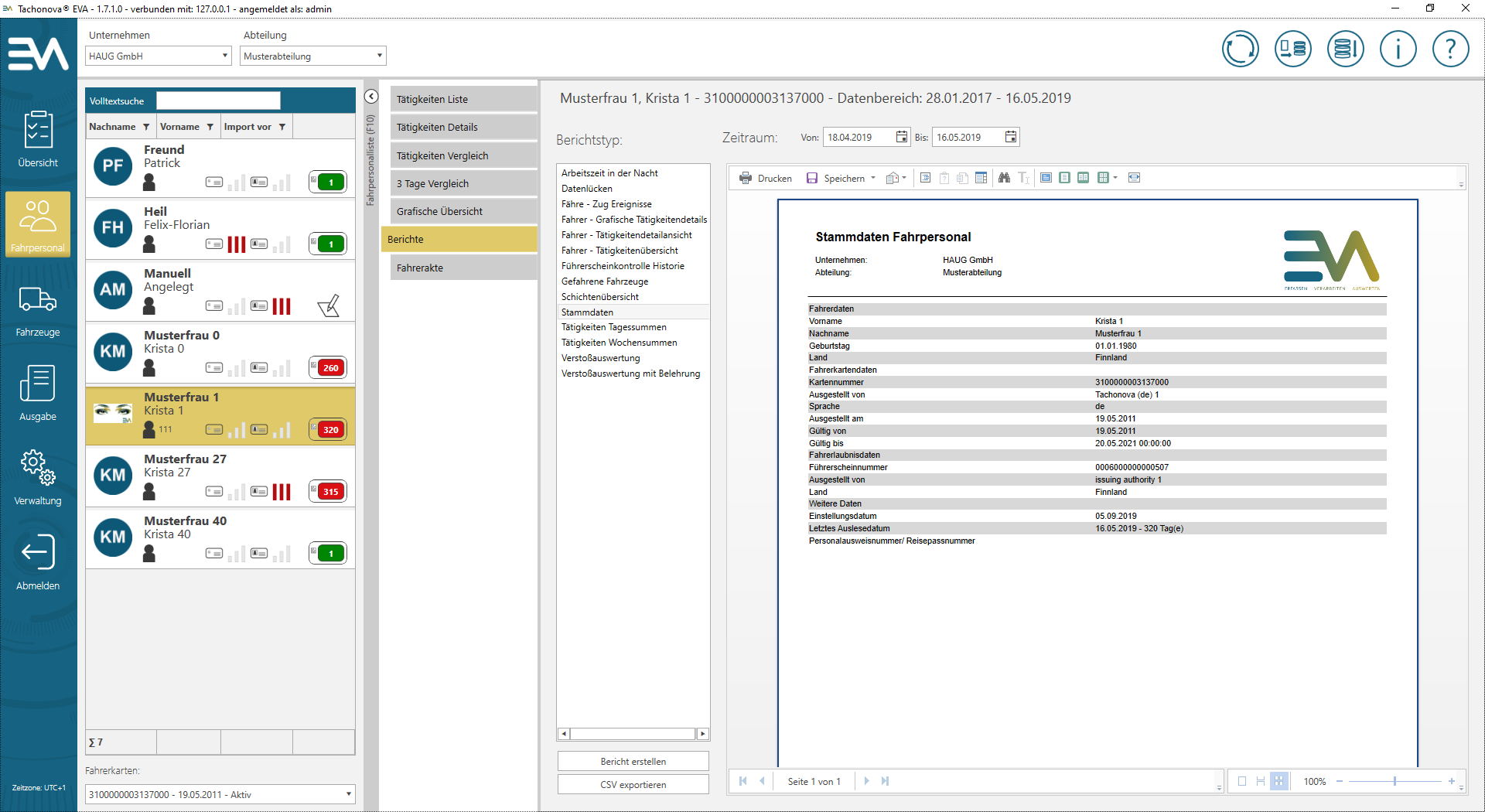
Task: Open the Fahrerkarten dropdown at bottom
Action: pyautogui.click(x=348, y=794)
